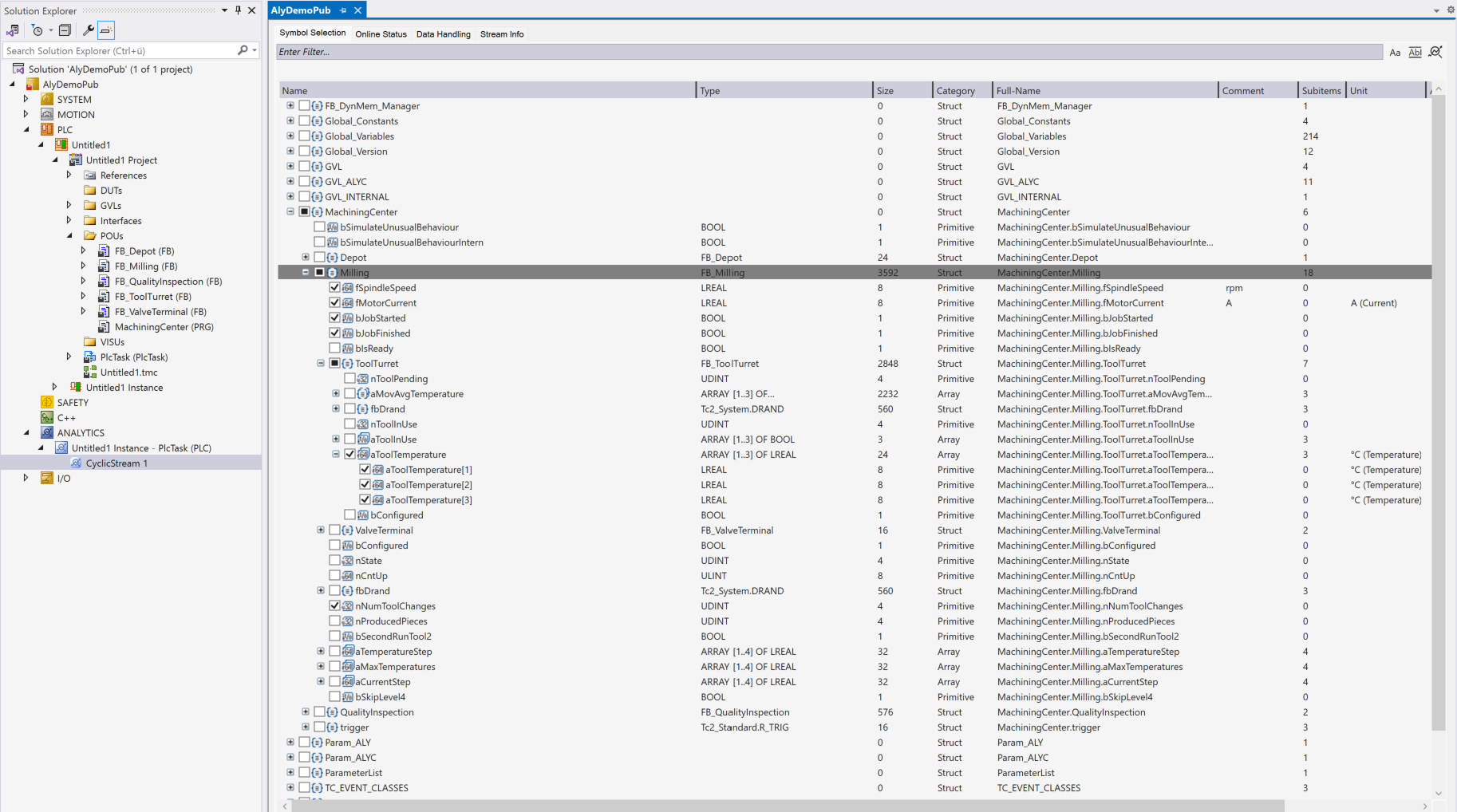Pin the Solution Explorer panel
Viewport: 1457px width, 812px height.
coord(237,10)
